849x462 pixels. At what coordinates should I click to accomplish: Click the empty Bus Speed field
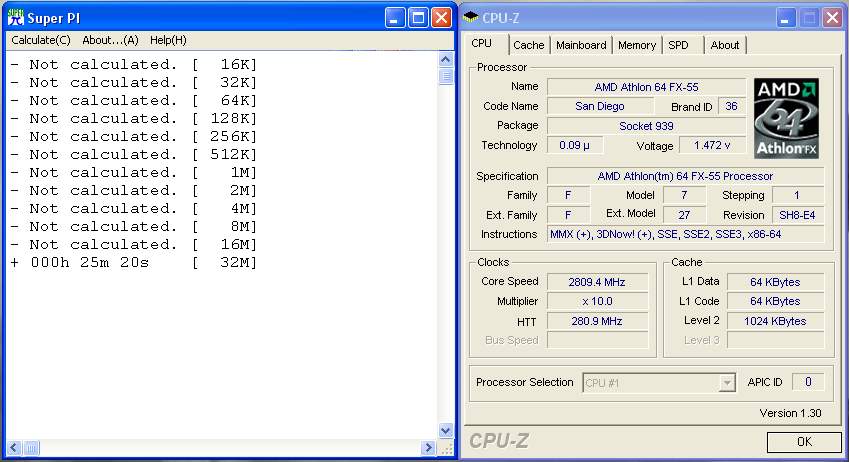point(597,340)
